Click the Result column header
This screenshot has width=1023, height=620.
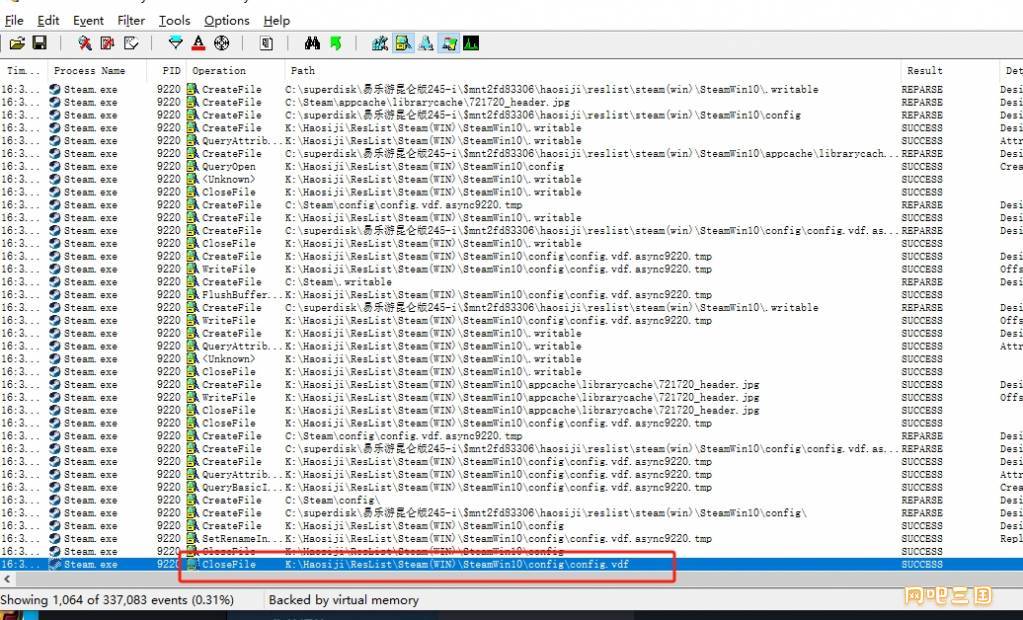coord(924,71)
